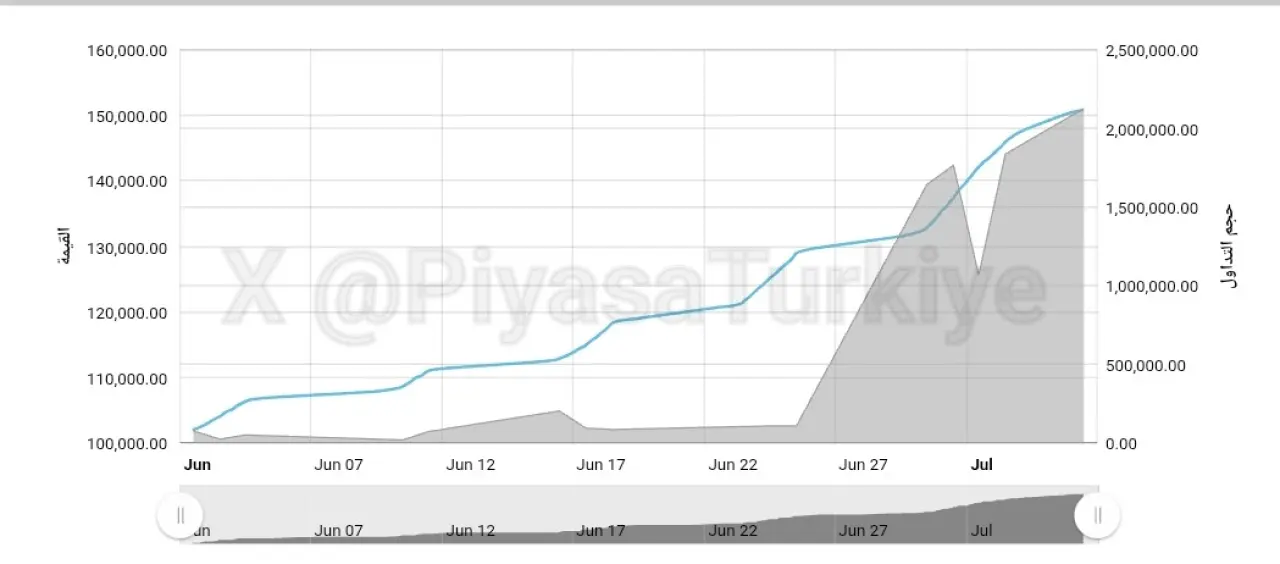This screenshot has width=1280, height=564.
Task: Click the "Jun 22" x-axis date label
Action: click(x=733, y=464)
